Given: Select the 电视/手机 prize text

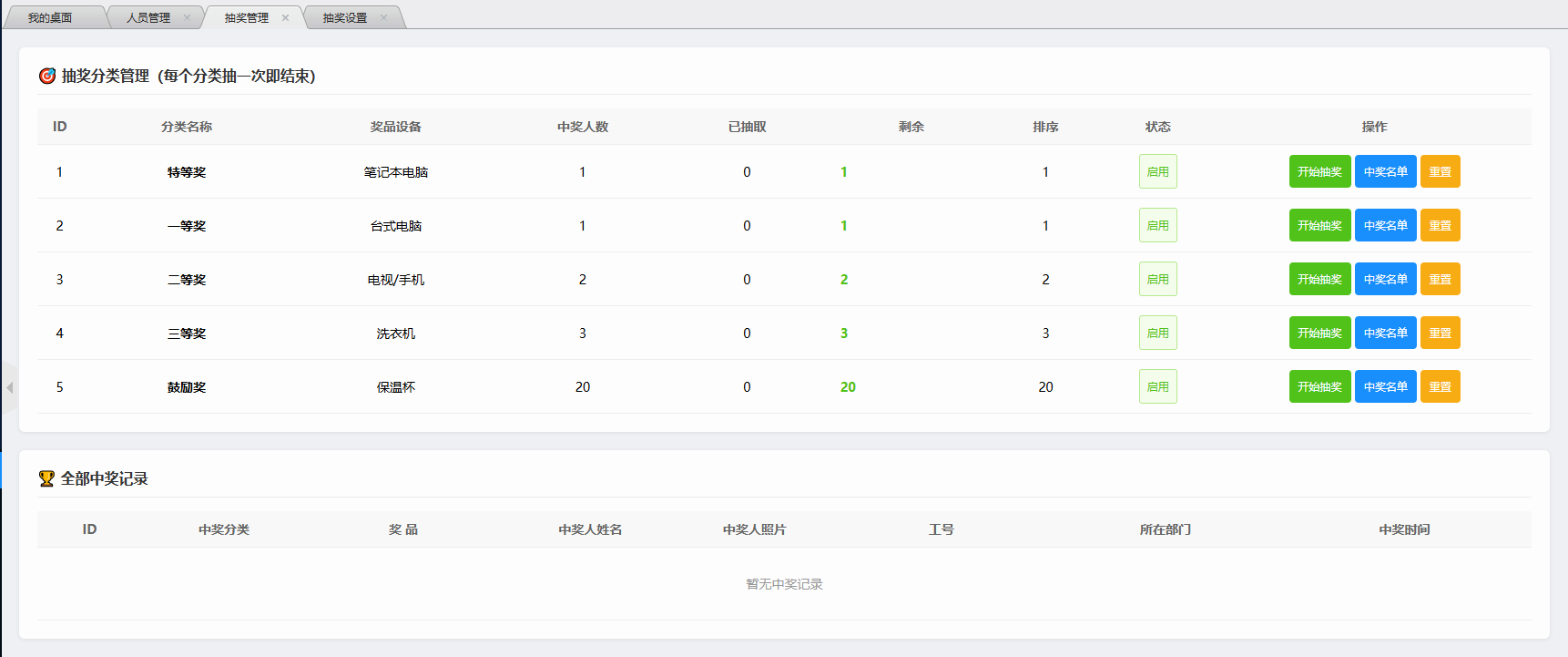Looking at the screenshot, I should 396,280.
